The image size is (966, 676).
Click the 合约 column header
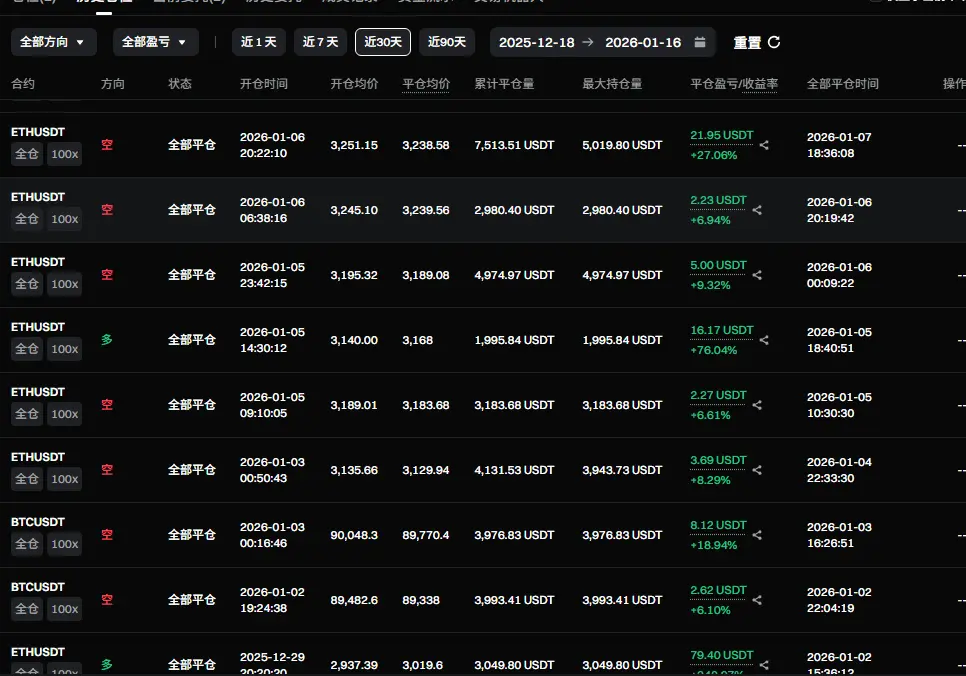23,84
